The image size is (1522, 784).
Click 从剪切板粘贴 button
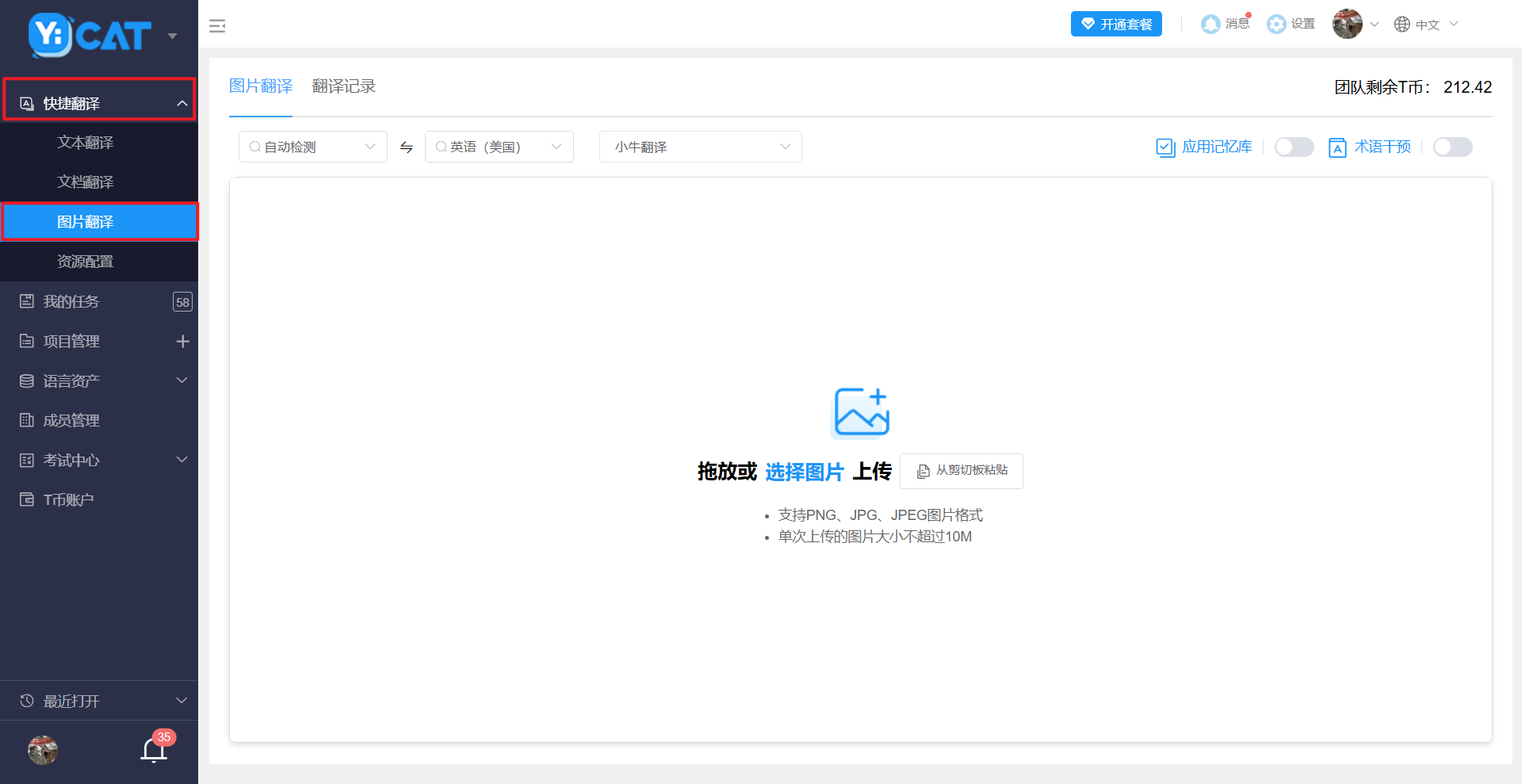coord(961,471)
